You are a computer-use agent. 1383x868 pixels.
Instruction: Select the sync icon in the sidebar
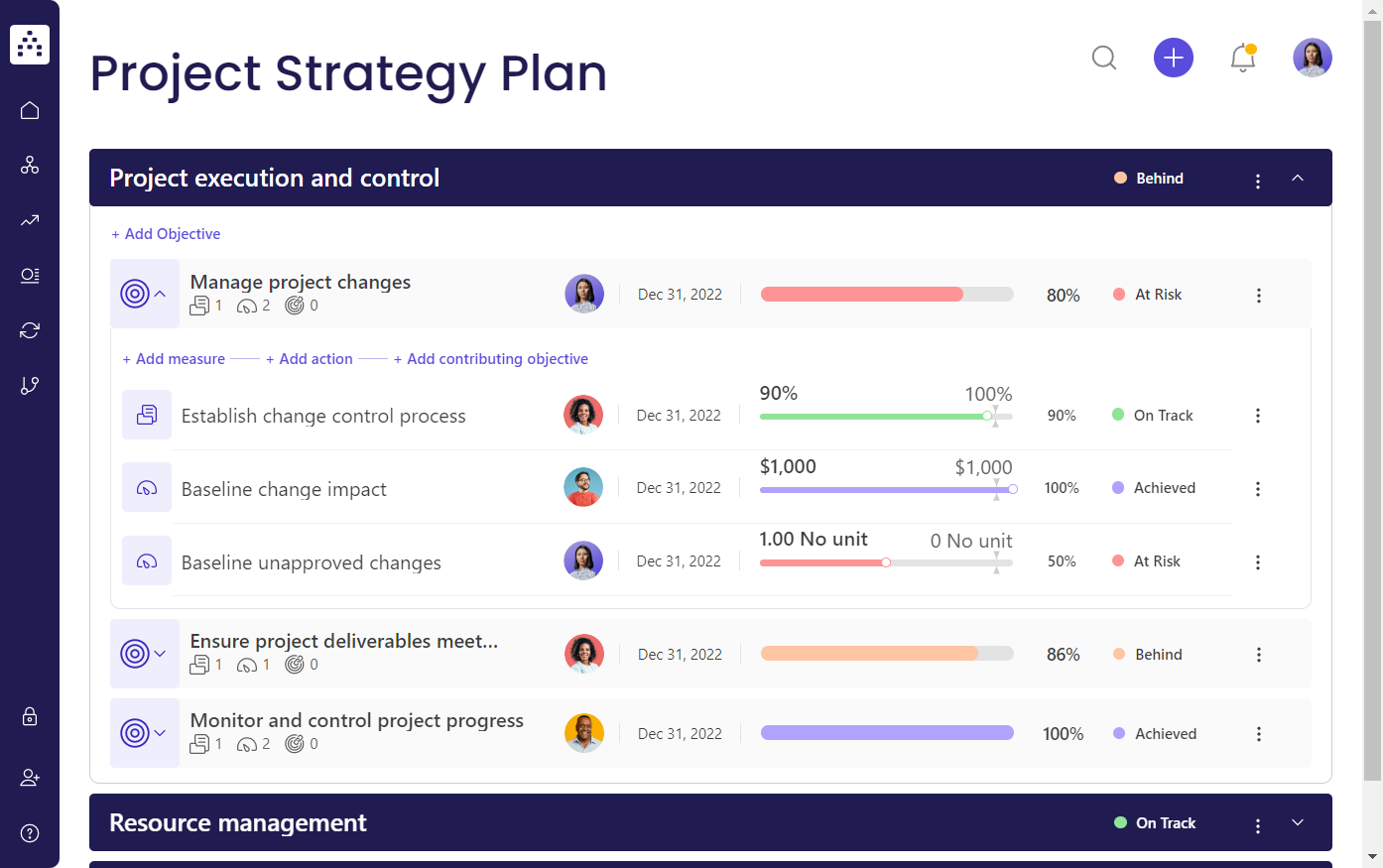point(29,329)
